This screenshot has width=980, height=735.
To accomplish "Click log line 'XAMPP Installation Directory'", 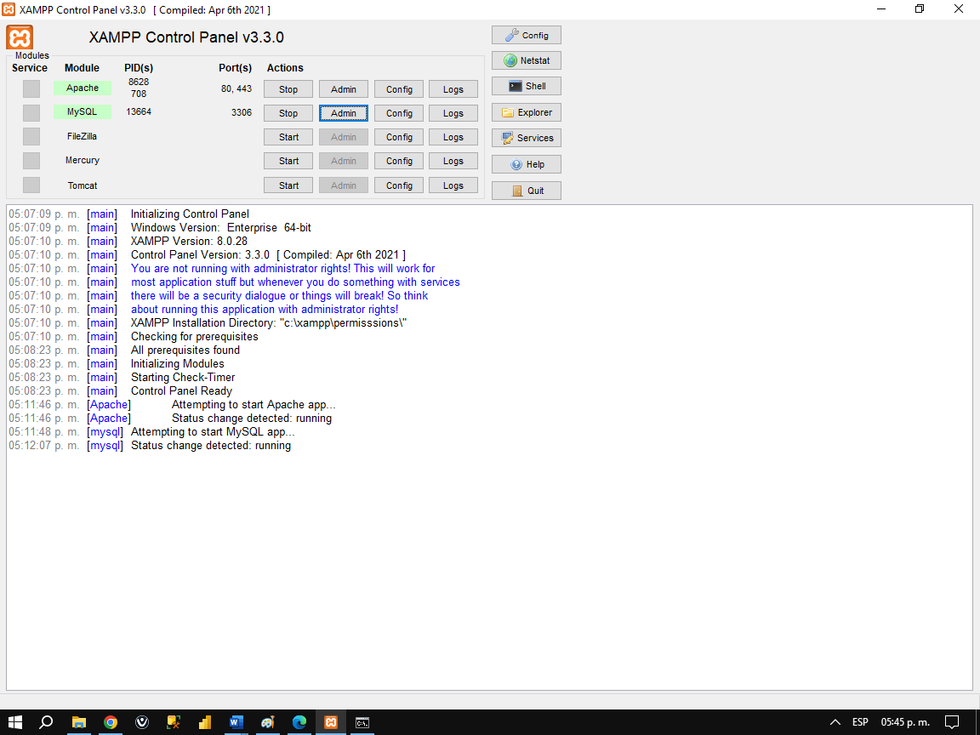I will point(269,323).
